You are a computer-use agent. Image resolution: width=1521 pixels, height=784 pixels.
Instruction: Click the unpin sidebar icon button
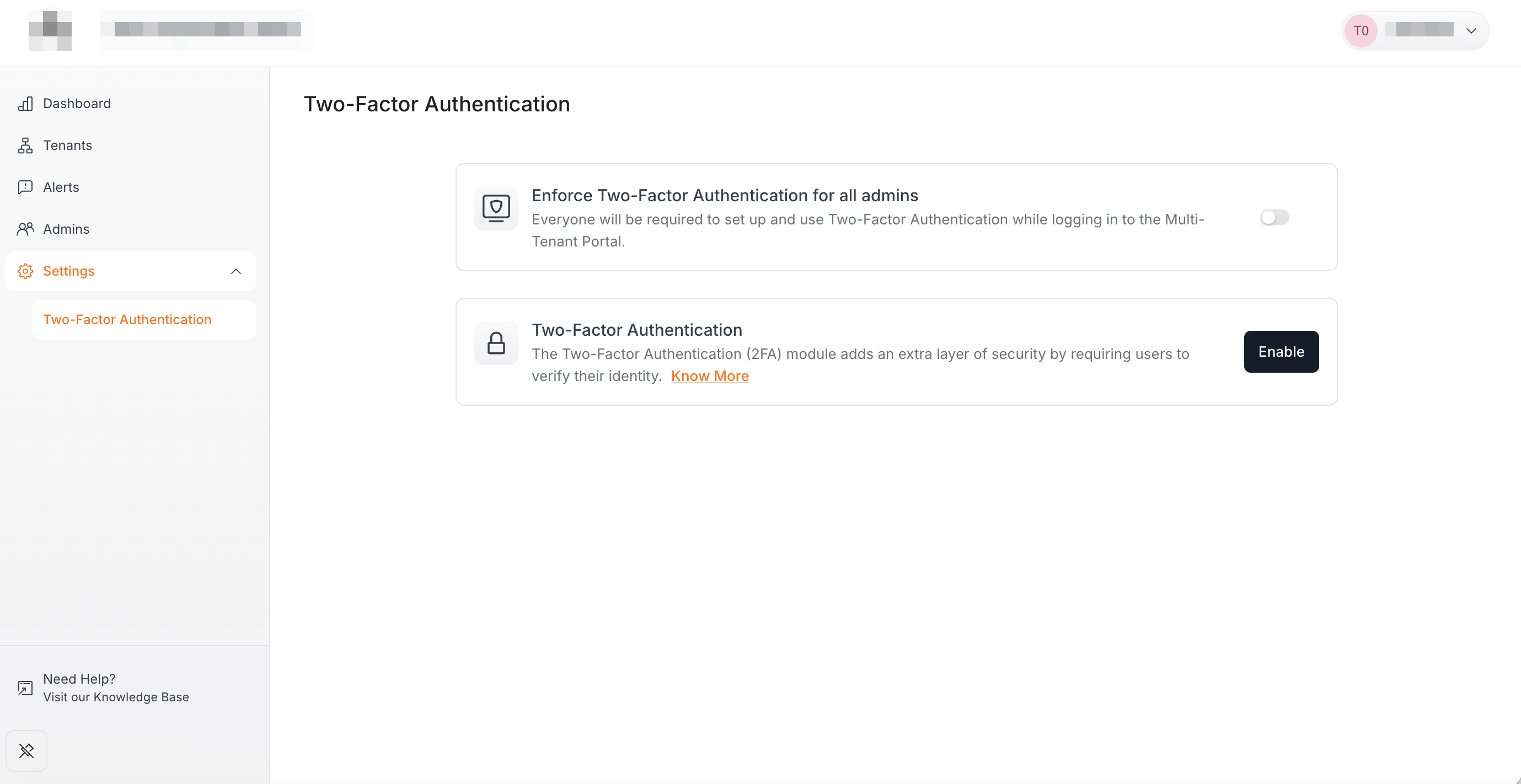click(x=26, y=751)
